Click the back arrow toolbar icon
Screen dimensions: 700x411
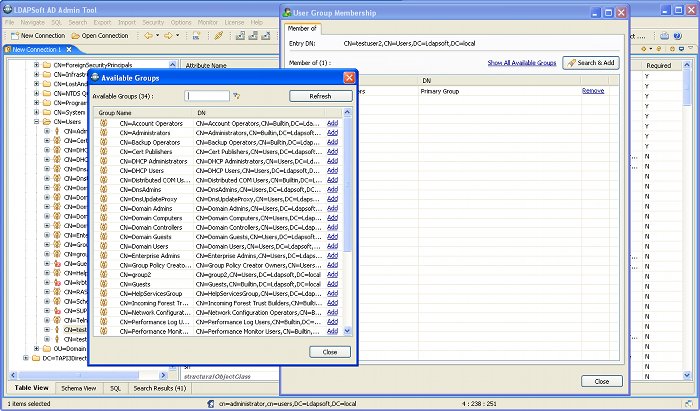(148, 35)
